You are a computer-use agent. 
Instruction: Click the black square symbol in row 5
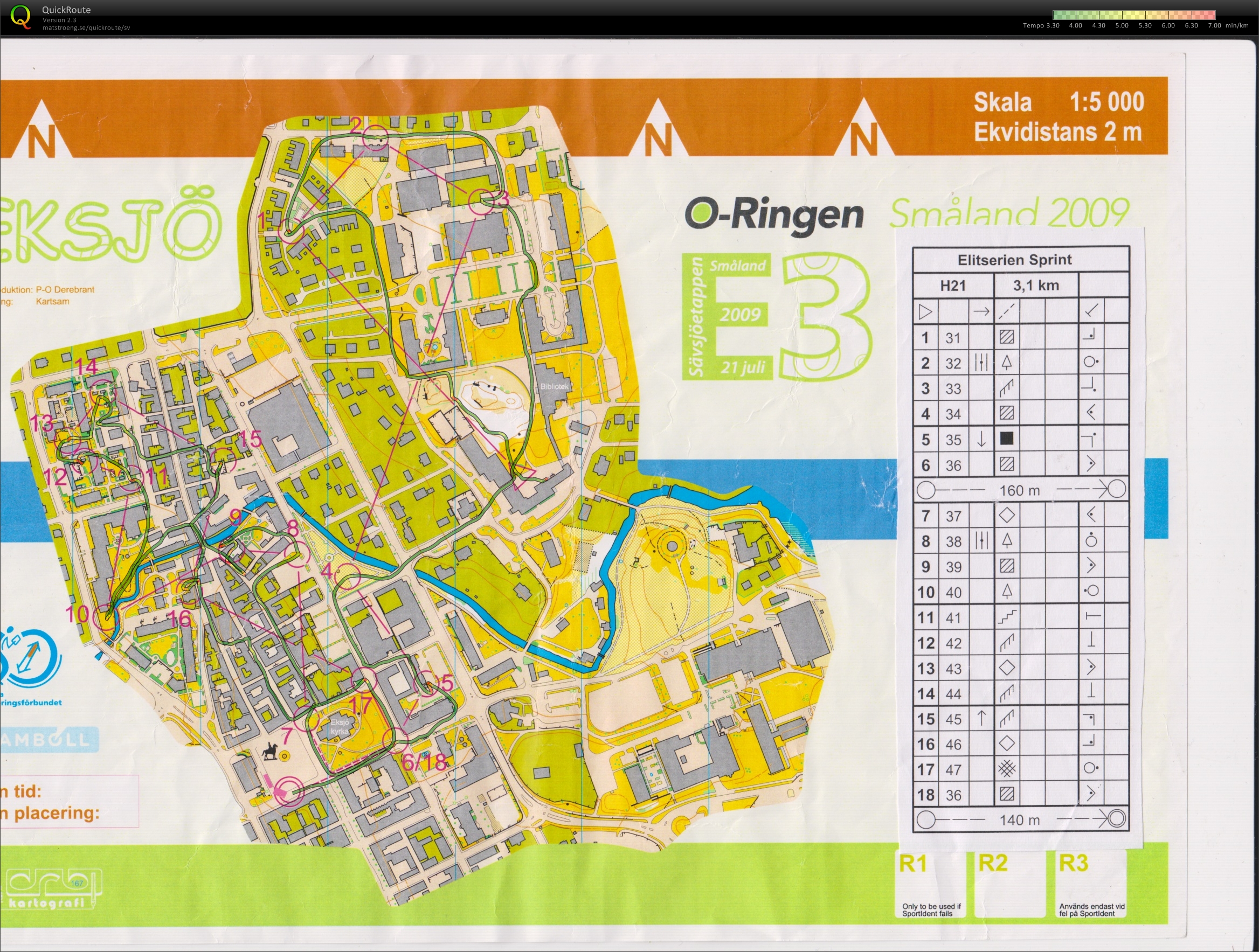point(1006,439)
